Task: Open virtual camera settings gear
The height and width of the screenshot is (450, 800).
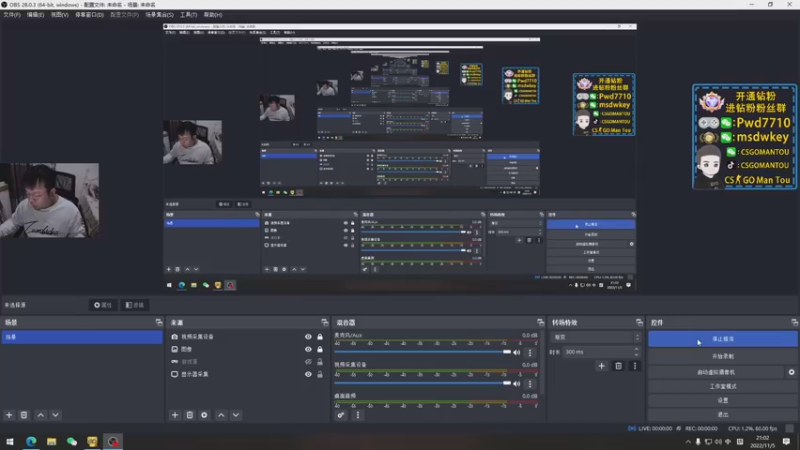Action: coord(791,372)
